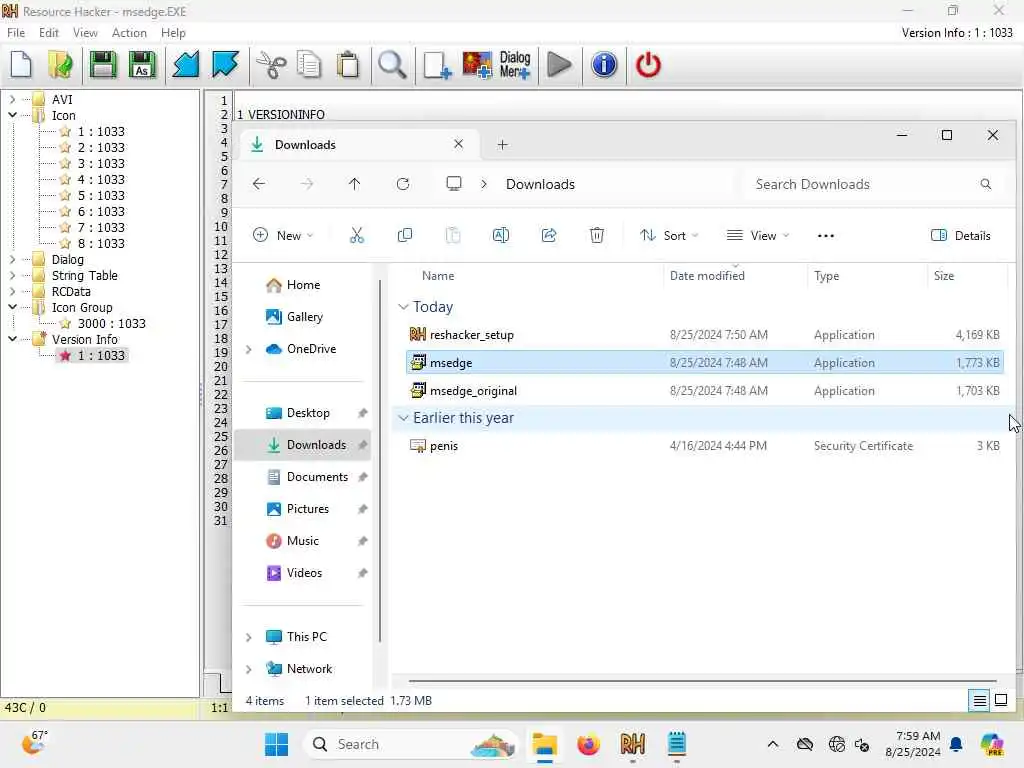Collapse the Today group in Downloads
The height and width of the screenshot is (768, 1024).
coord(403,307)
